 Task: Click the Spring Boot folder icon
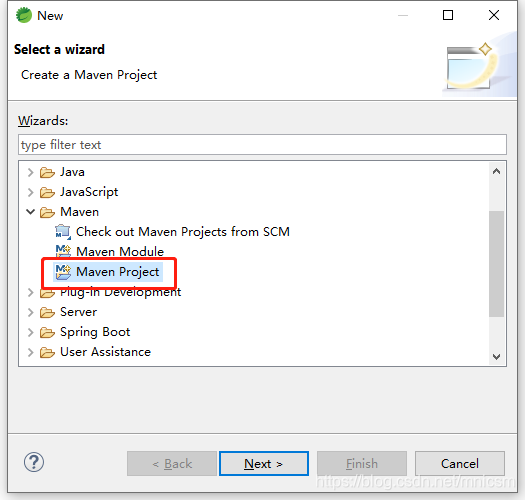(x=47, y=333)
